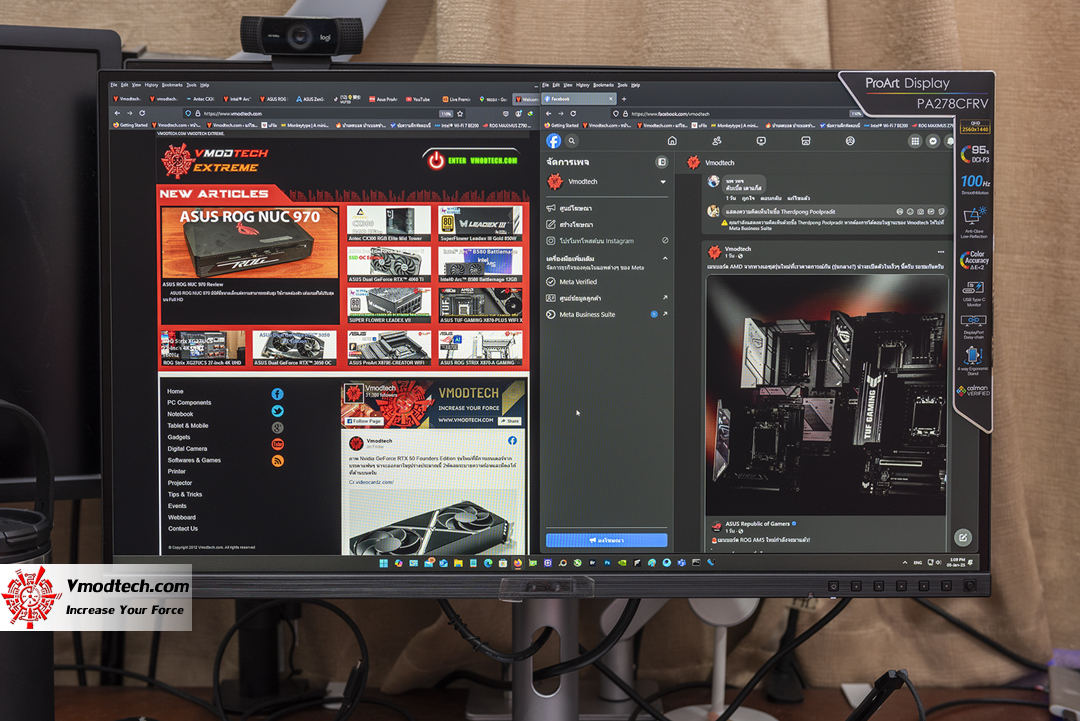Viewport: 1080px width, 721px height.
Task: Open Photoshop from the taskbar
Action: (607, 563)
